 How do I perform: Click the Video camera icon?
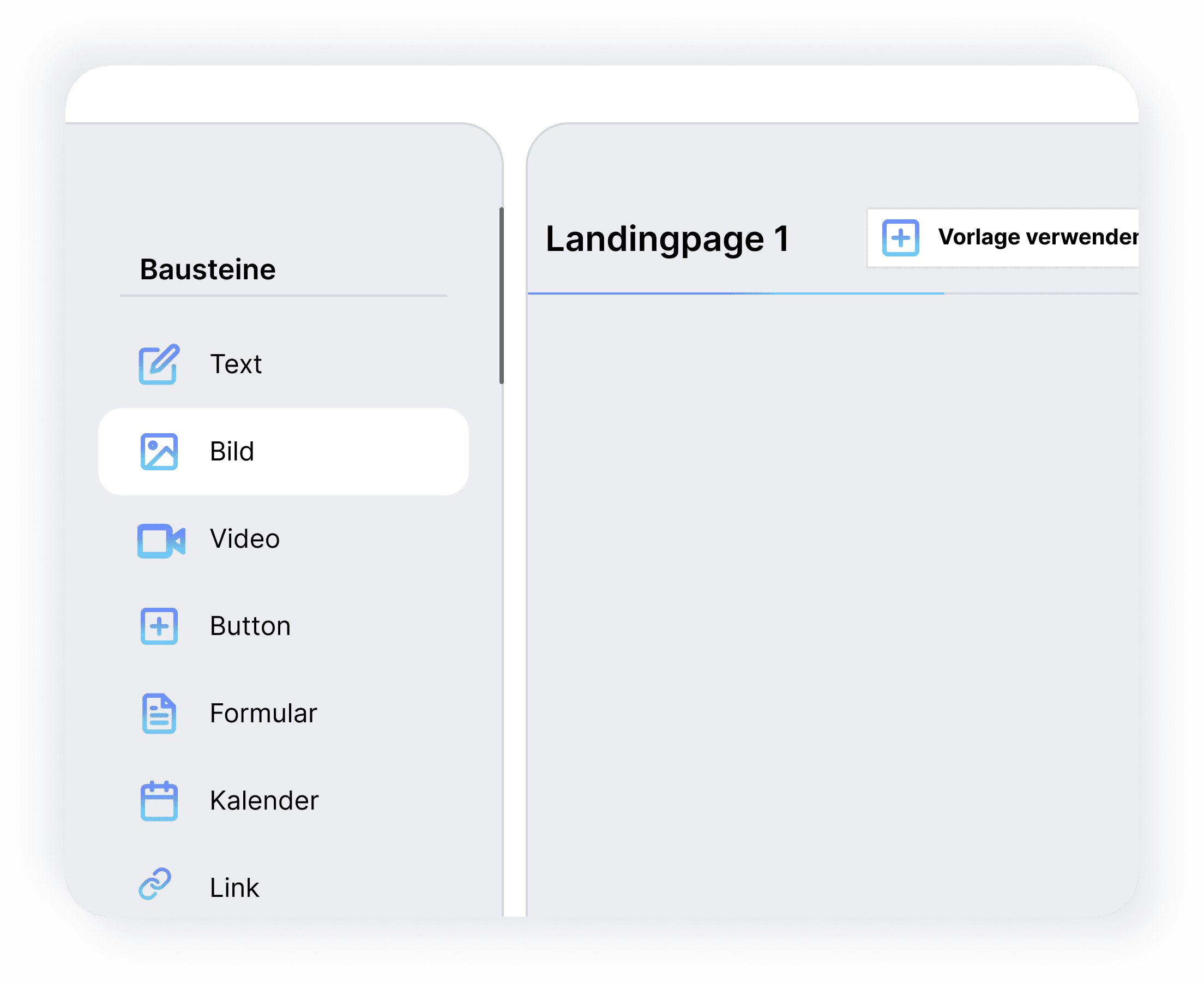point(160,540)
